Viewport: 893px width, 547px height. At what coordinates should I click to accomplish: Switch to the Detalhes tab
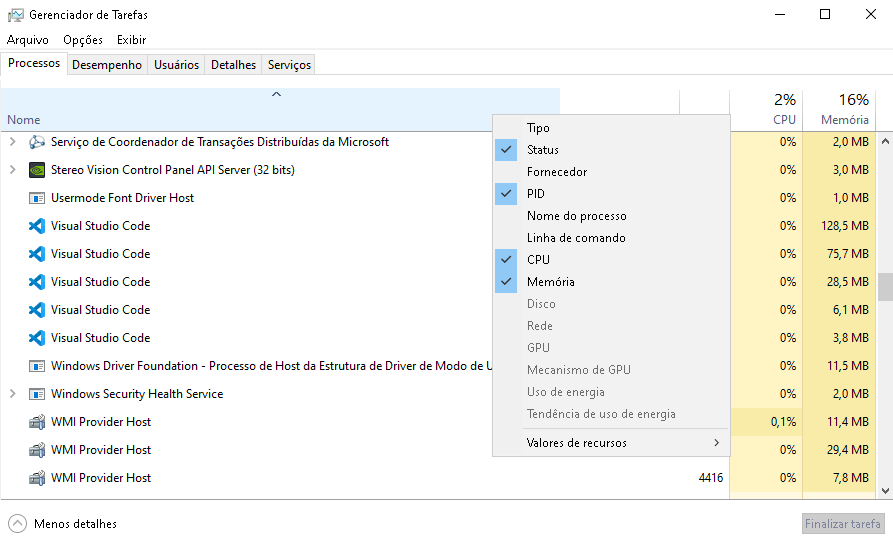tap(234, 65)
